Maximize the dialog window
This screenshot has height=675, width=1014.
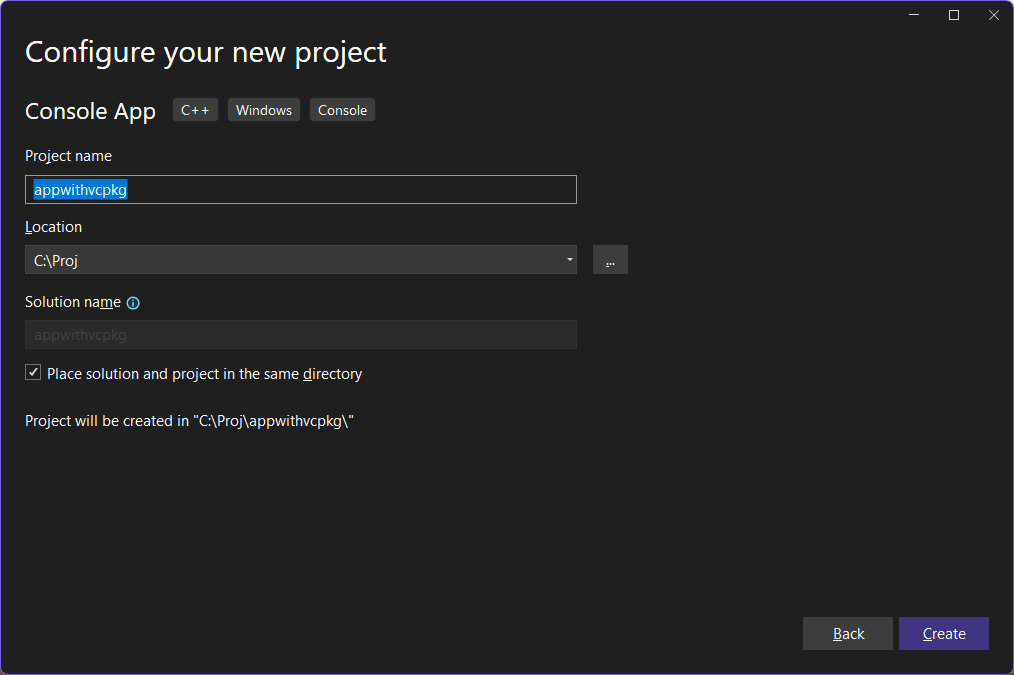coord(954,15)
